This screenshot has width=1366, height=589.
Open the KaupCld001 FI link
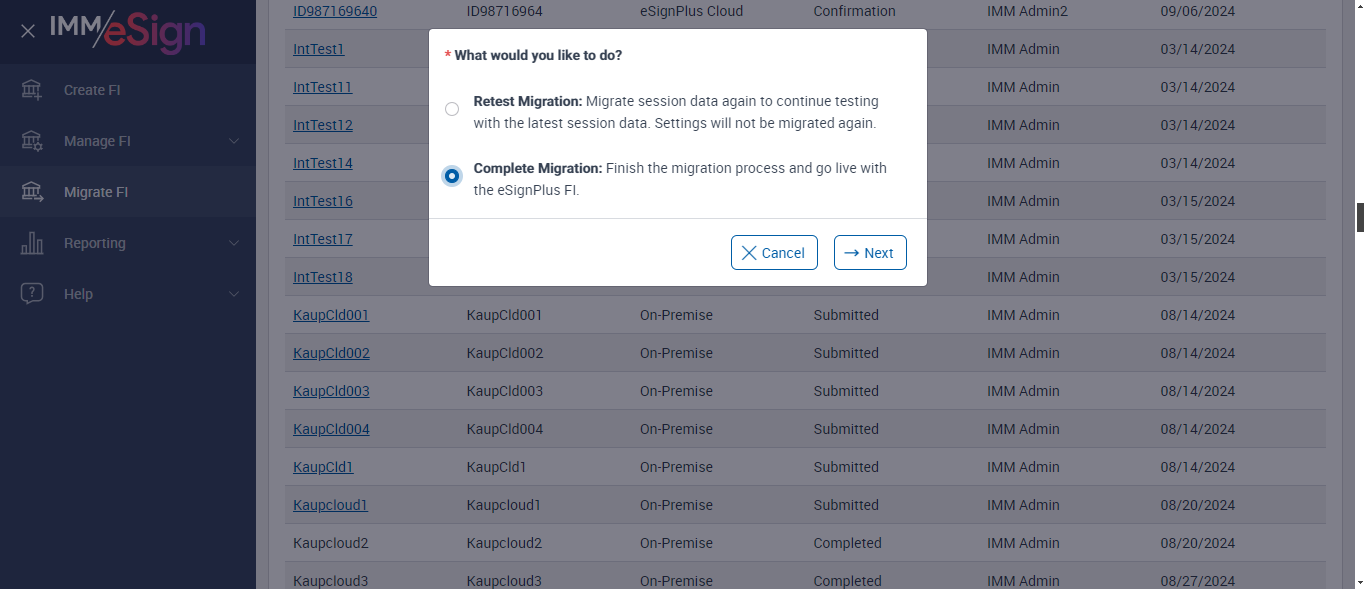(x=331, y=315)
